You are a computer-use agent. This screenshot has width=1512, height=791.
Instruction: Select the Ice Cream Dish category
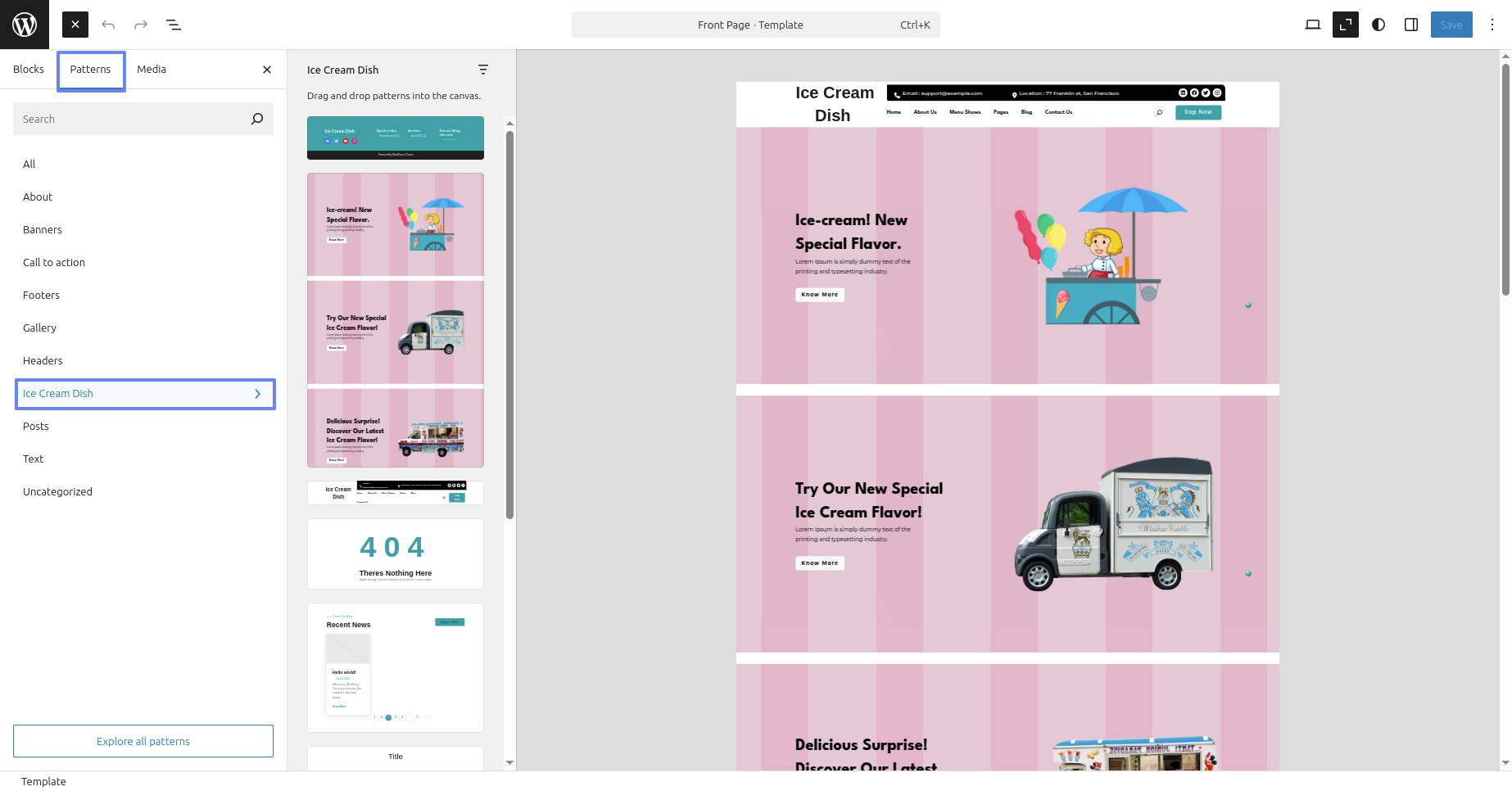145,394
